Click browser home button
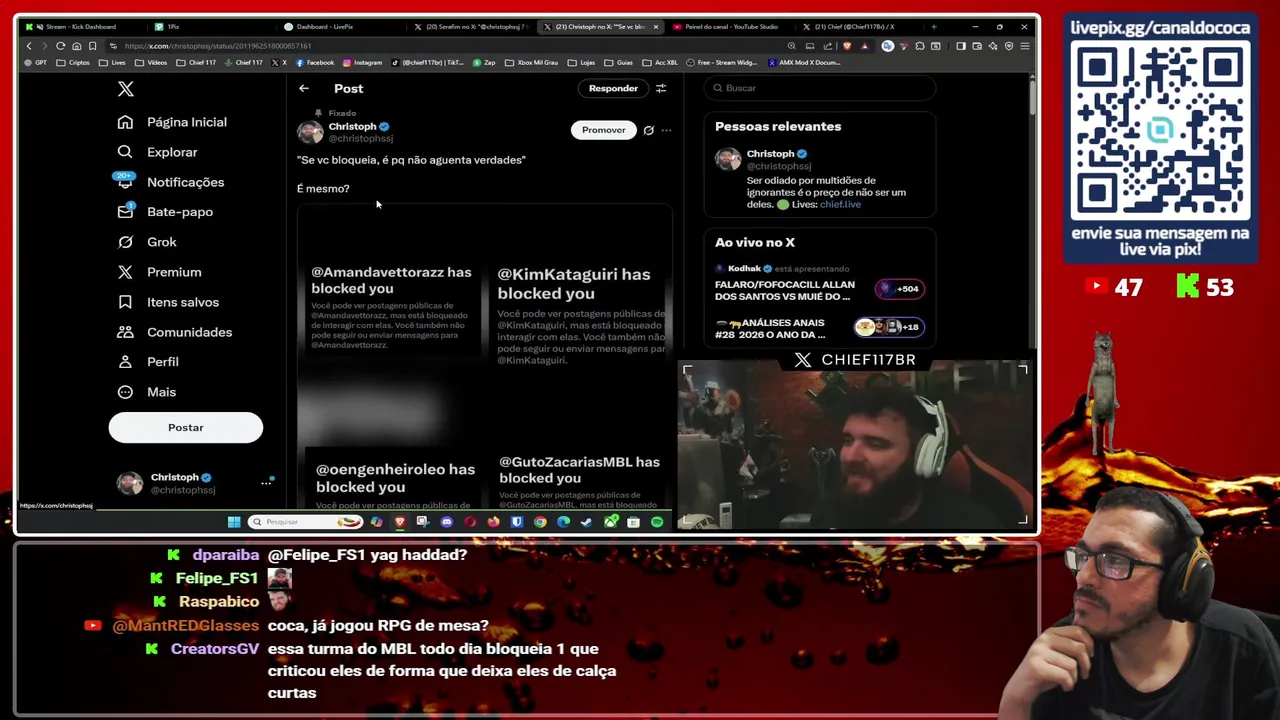 point(77,46)
